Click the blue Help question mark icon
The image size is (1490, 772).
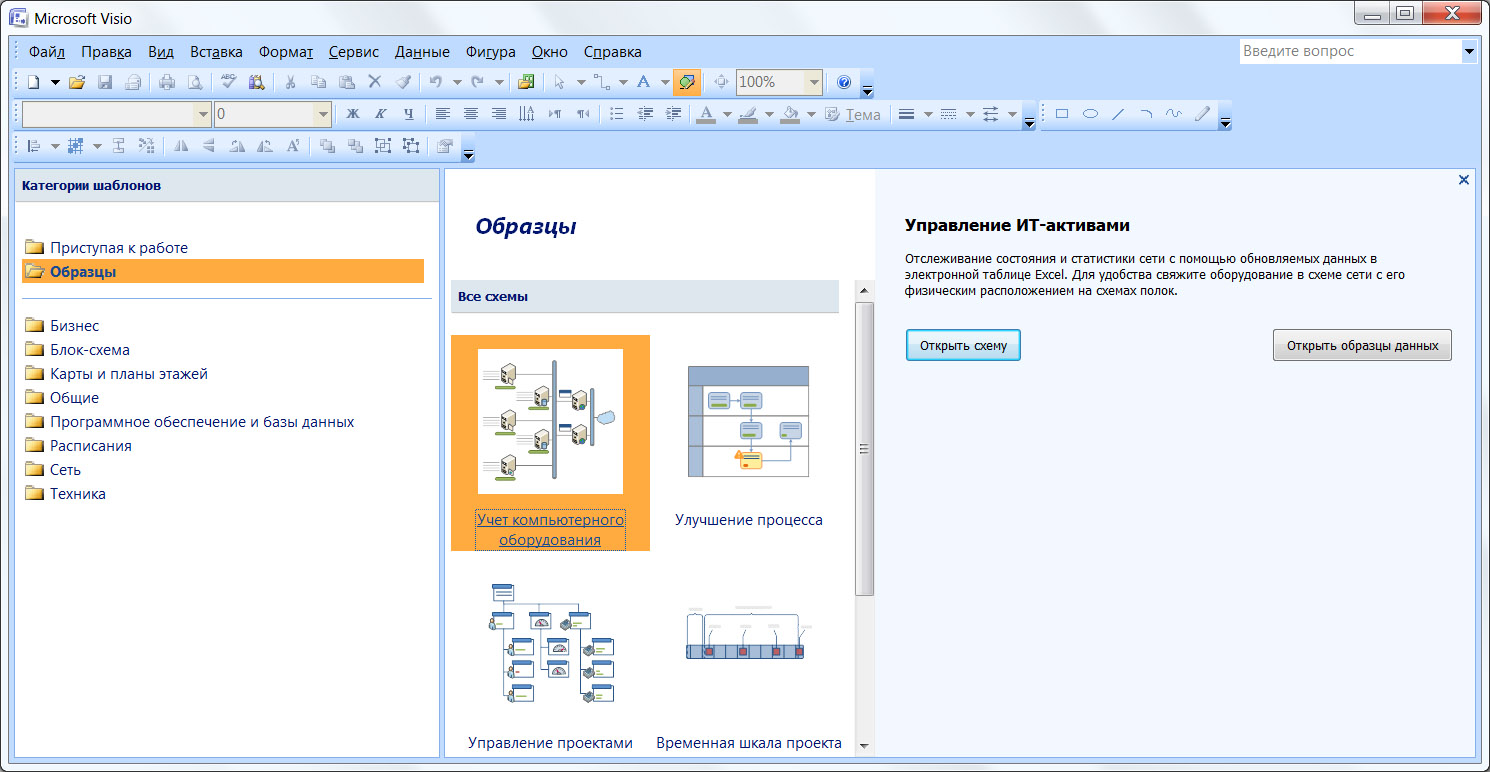pyautogui.click(x=844, y=82)
